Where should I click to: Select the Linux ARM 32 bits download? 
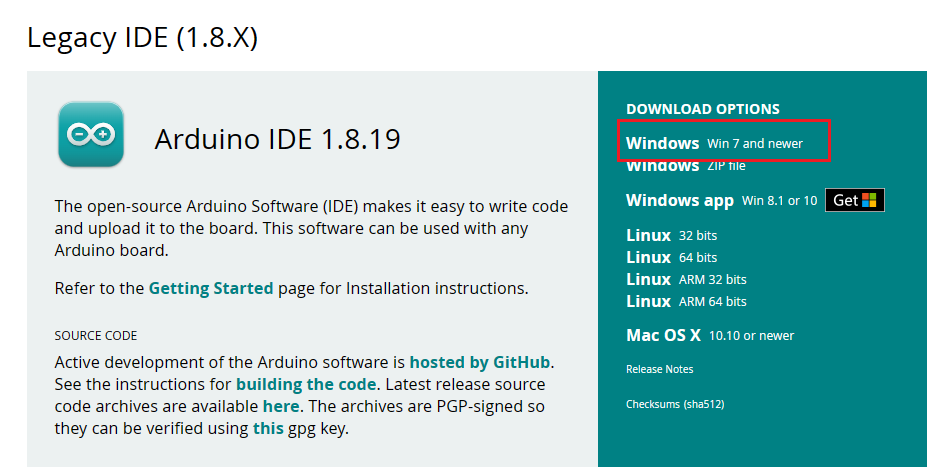(x=686, y=280)
